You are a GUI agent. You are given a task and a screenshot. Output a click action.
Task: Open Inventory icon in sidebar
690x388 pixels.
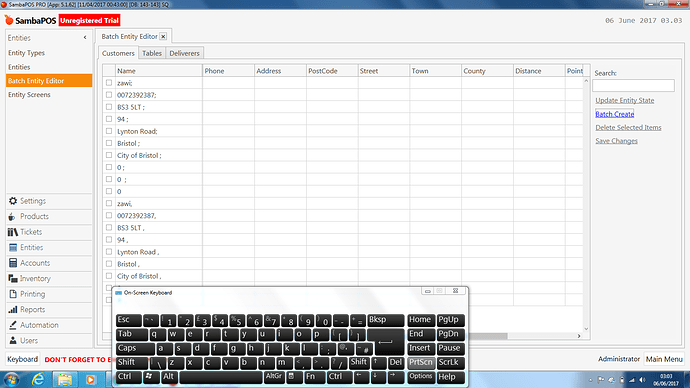click(x=13, y=278)
